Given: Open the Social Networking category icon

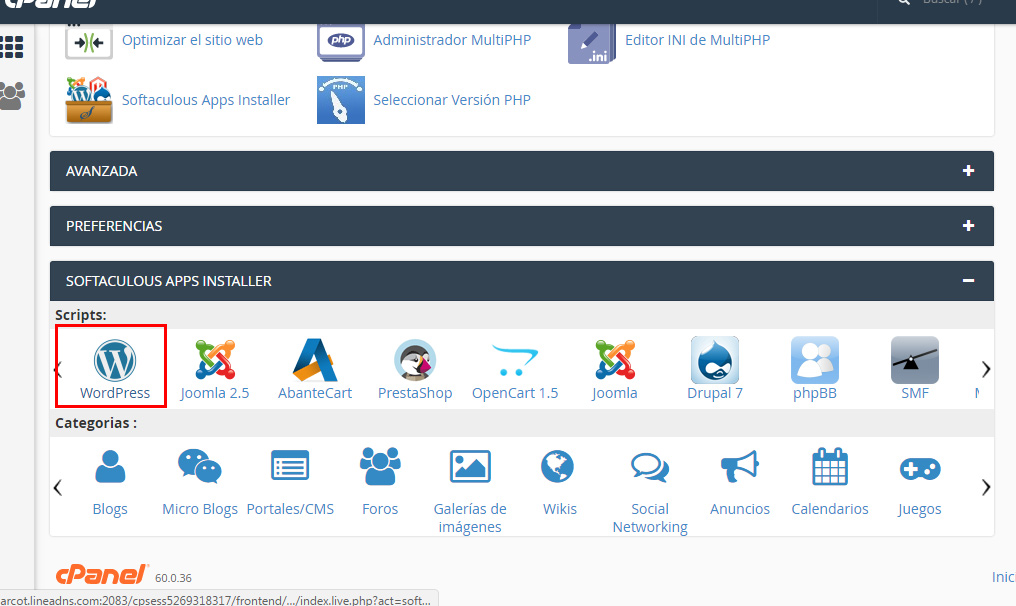Looking at the screenshot, I should (x=650, y=467).
